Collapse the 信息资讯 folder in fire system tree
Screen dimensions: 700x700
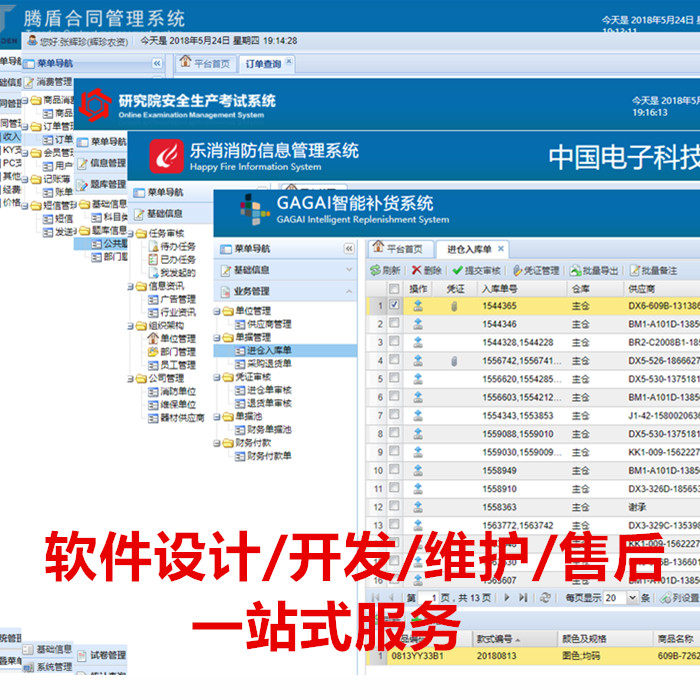(x=130, y=286)
